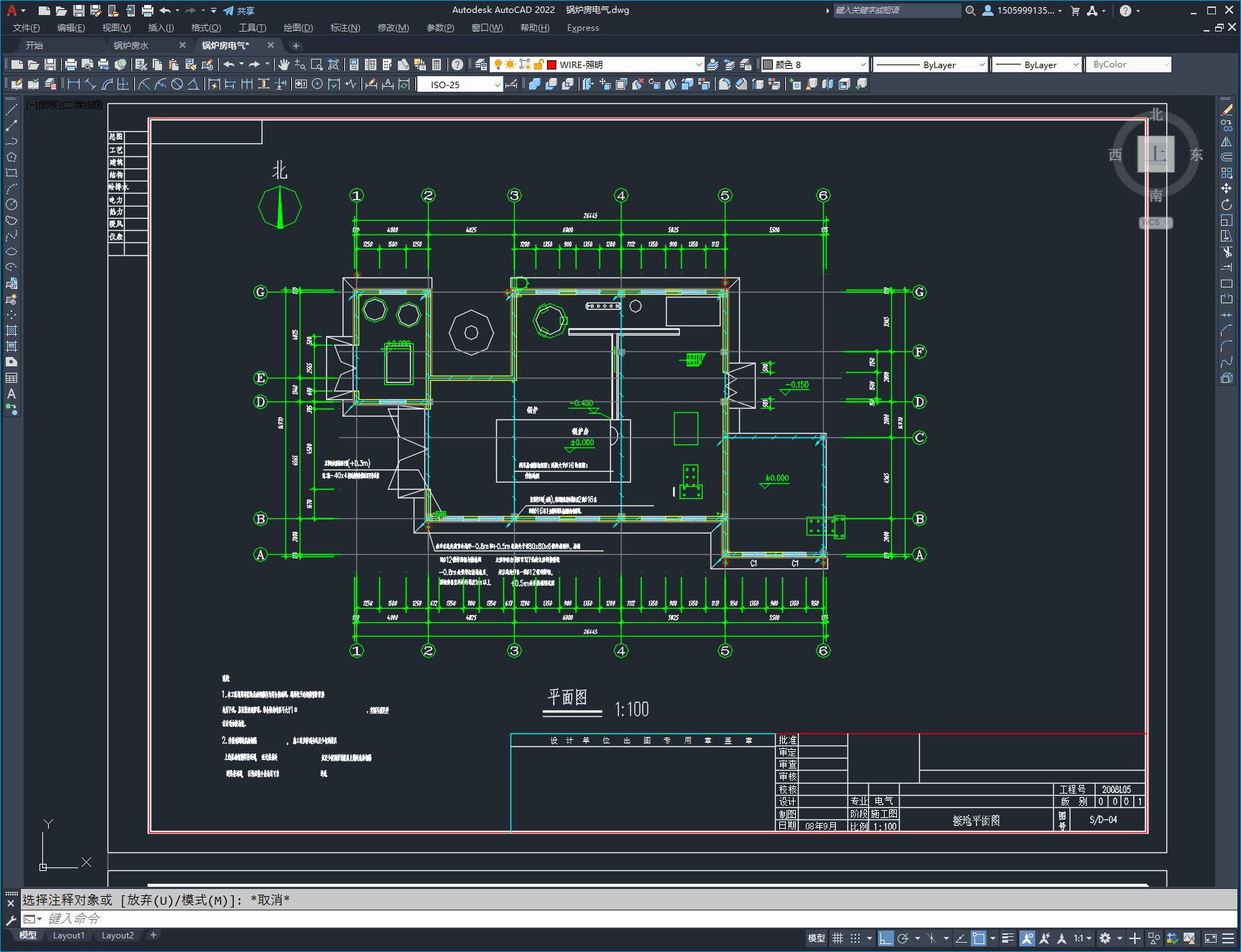Click the red layer color swatch
The height and width of the screenshot is (952, 1241).
(x=552, y=65)
